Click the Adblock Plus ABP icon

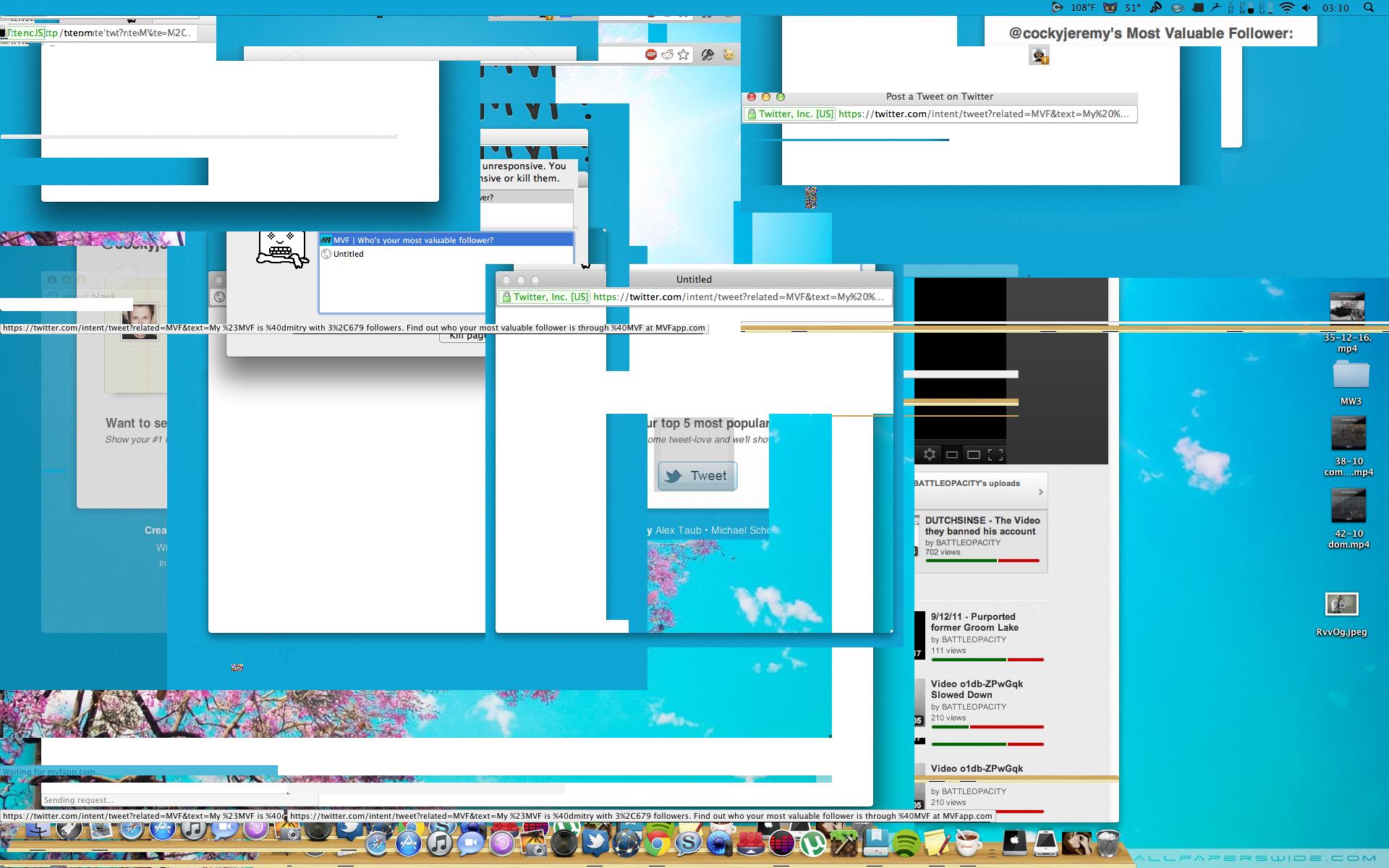click(650, 55)
